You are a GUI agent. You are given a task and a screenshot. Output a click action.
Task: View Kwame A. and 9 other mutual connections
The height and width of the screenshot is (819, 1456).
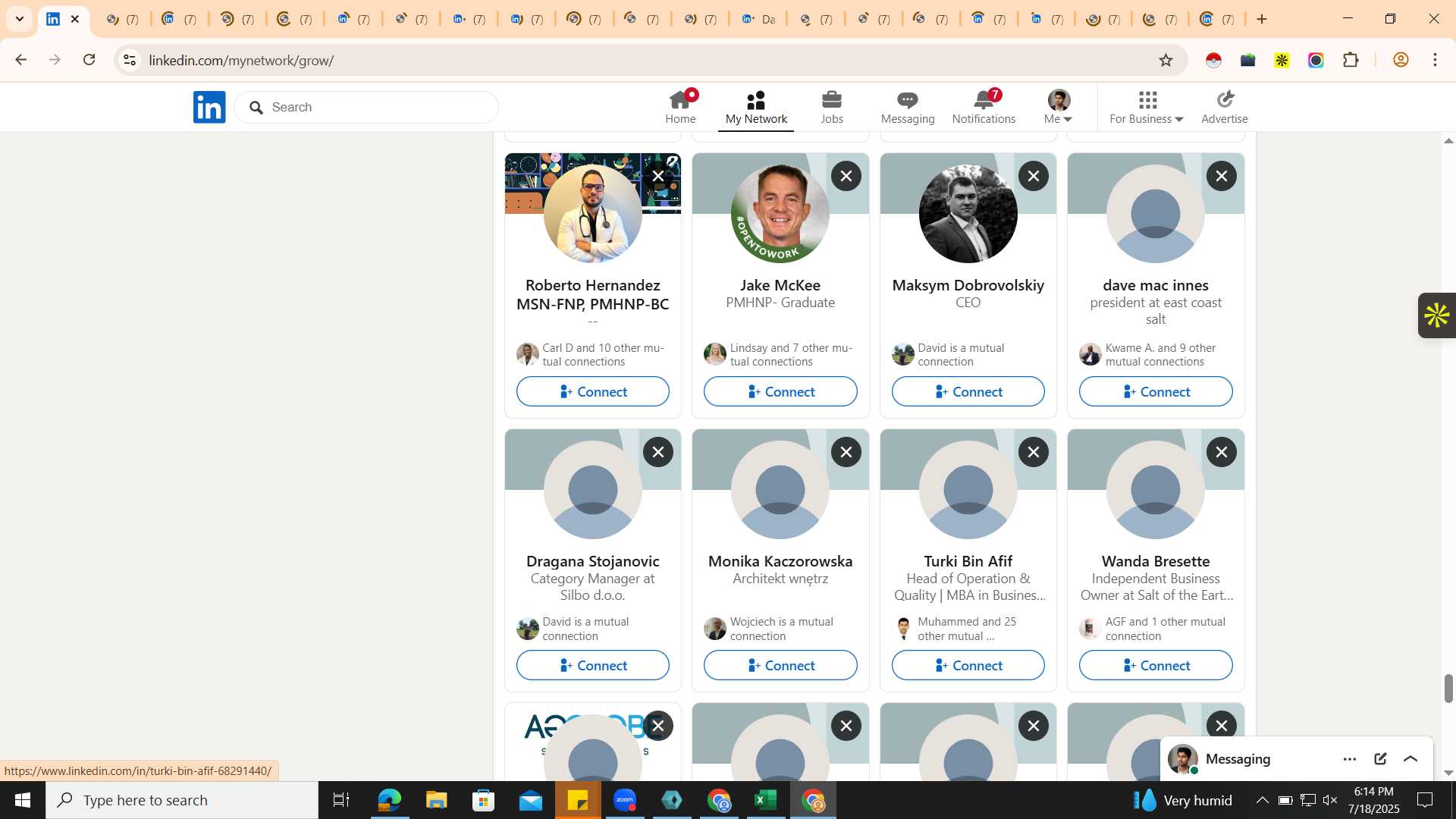1156,355
